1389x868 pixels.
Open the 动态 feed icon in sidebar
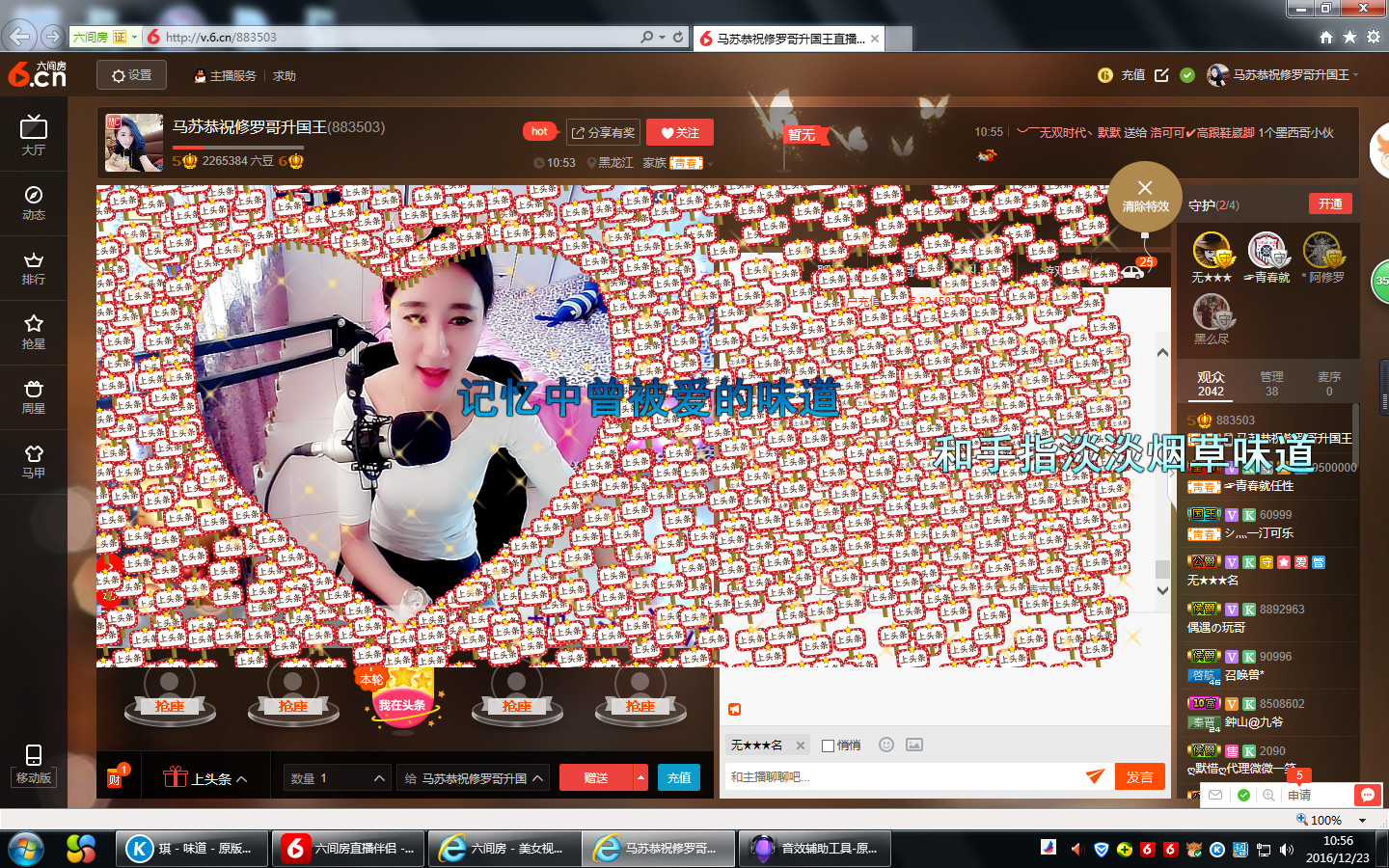34,203
